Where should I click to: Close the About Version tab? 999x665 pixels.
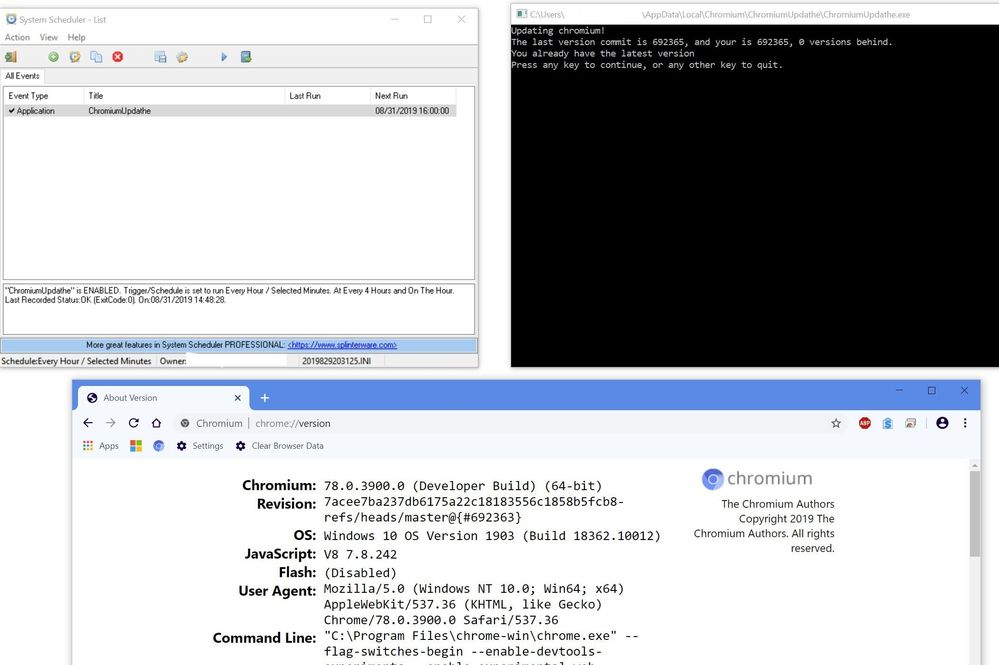pyautogui.click(x=238, y=397)
